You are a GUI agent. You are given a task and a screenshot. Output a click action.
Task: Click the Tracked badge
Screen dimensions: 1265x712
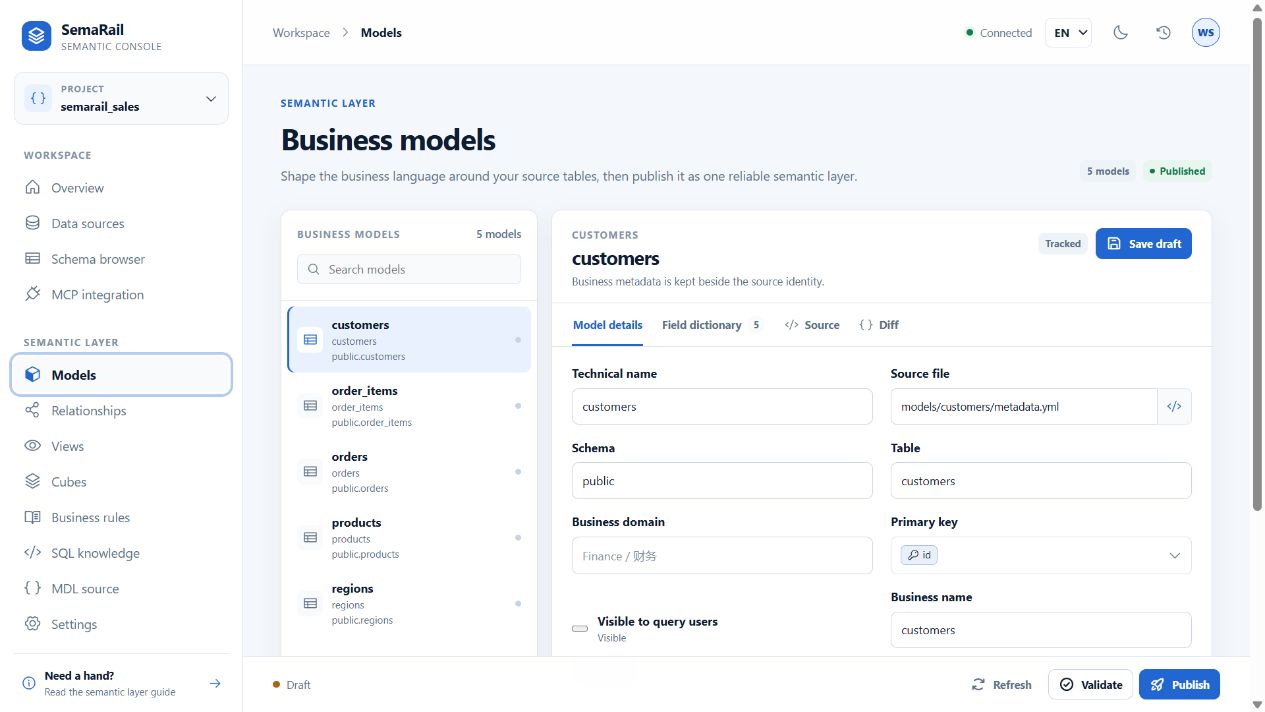(1063, 243)
